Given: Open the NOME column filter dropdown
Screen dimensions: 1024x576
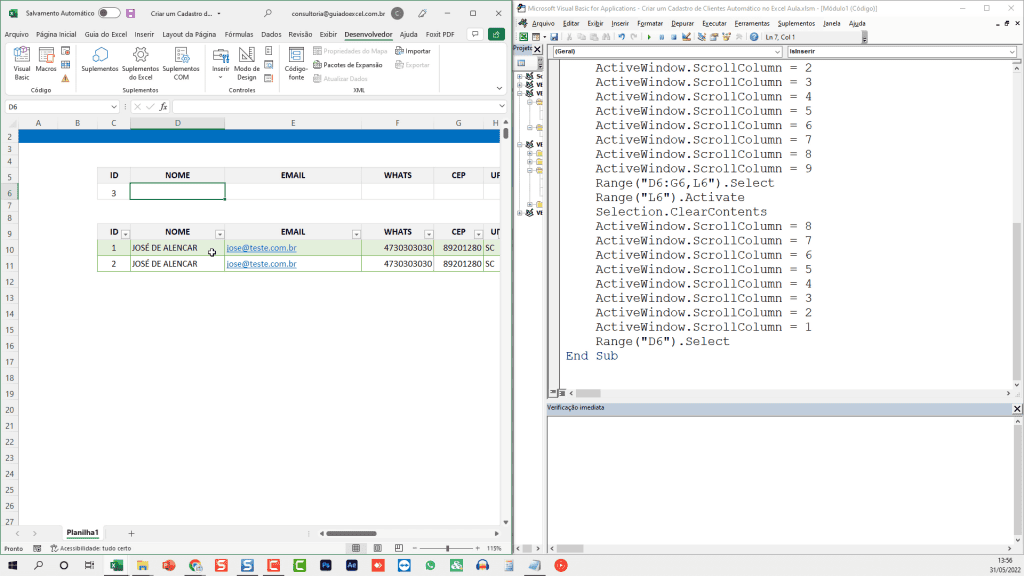Looking at the screenshot, I should click(219, 233).
